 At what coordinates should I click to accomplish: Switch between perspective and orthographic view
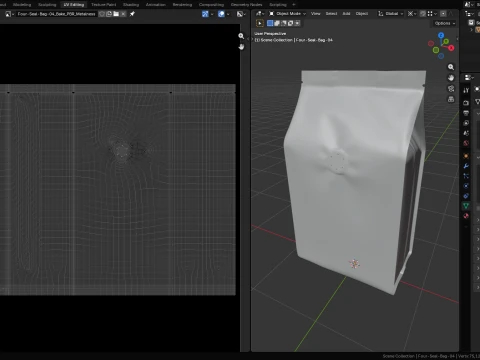click(451, 99)
